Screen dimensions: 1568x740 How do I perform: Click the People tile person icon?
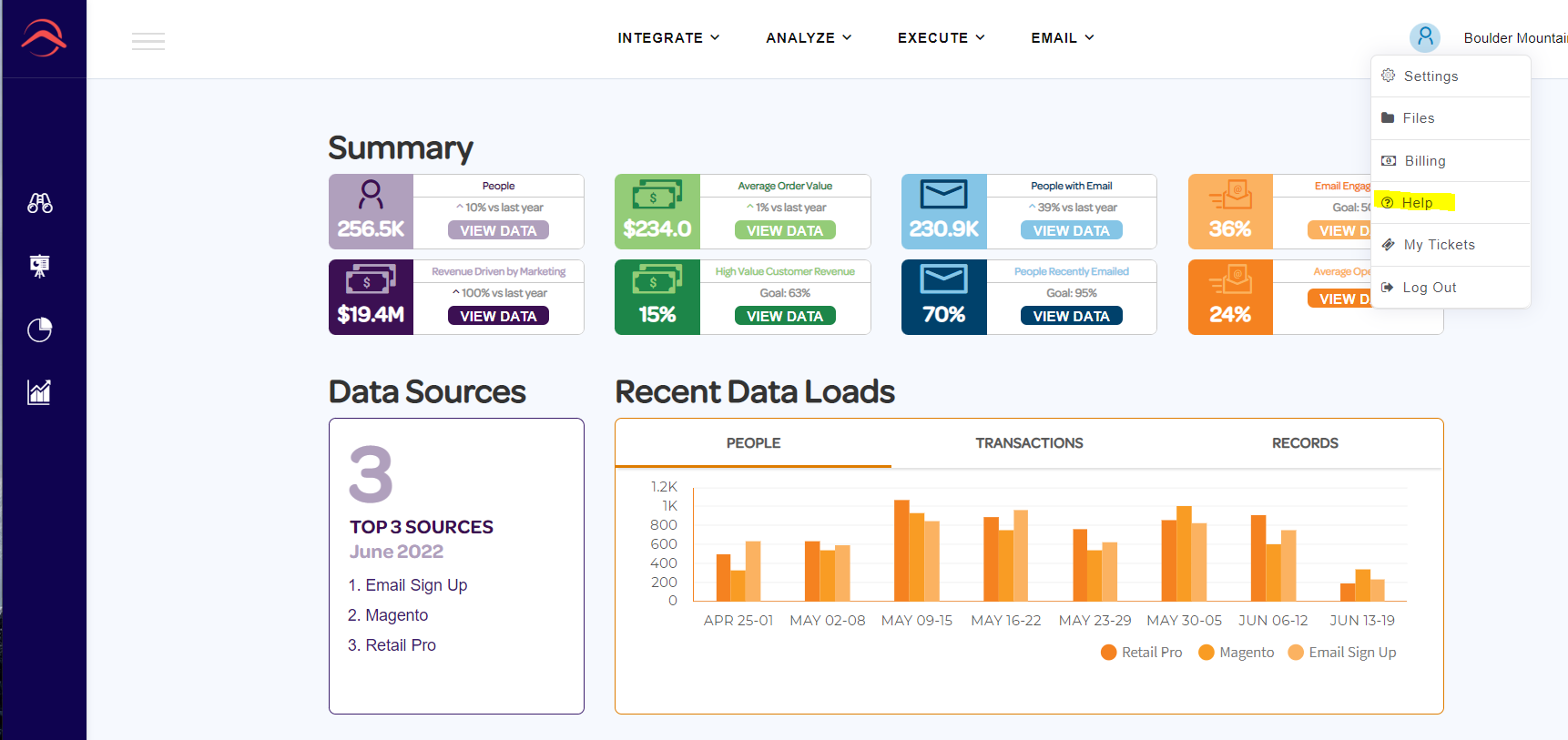[x=371, y=194]
